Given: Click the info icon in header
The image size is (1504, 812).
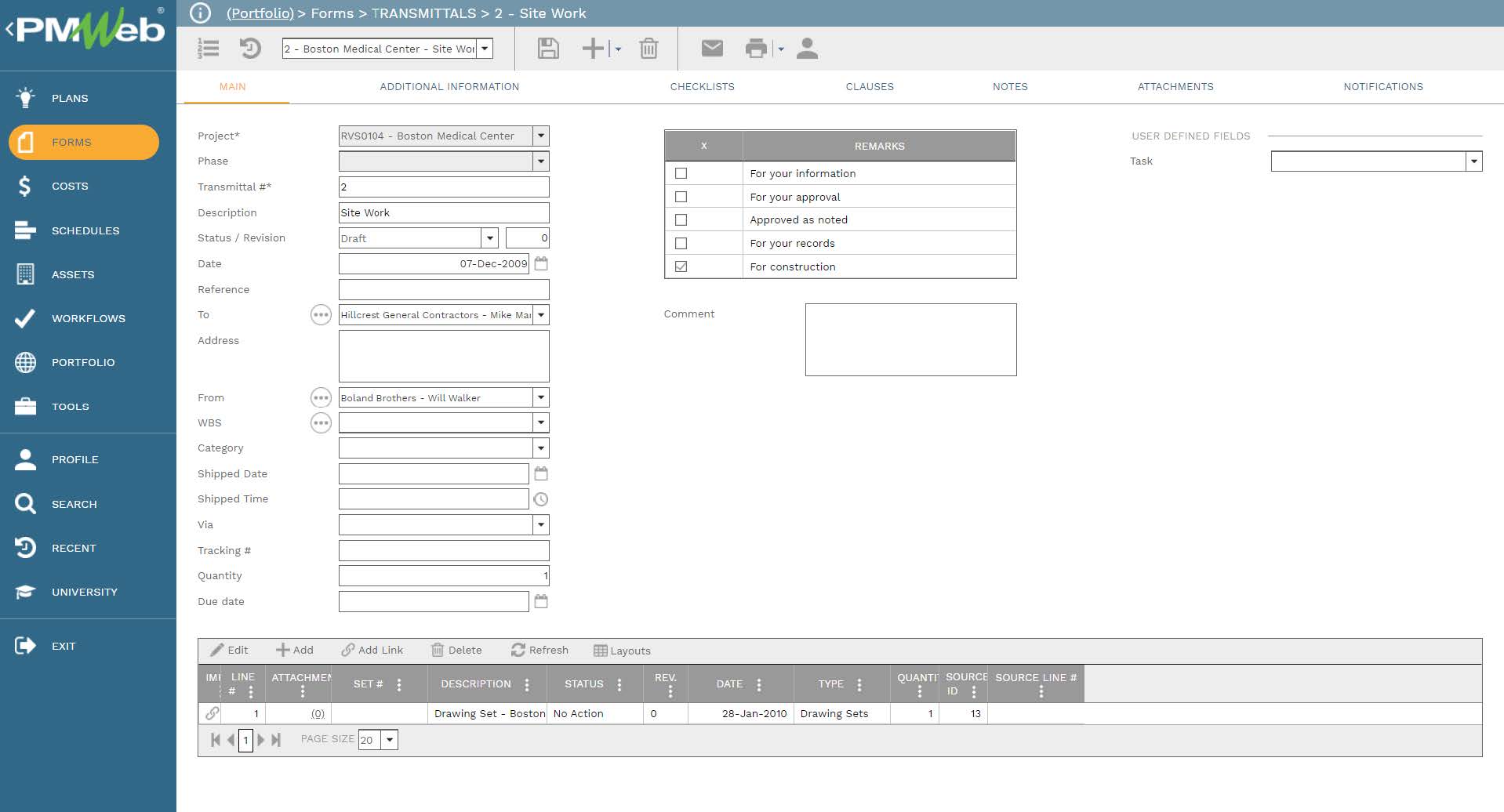Looking at the screenshot, I should click(201, 13).
